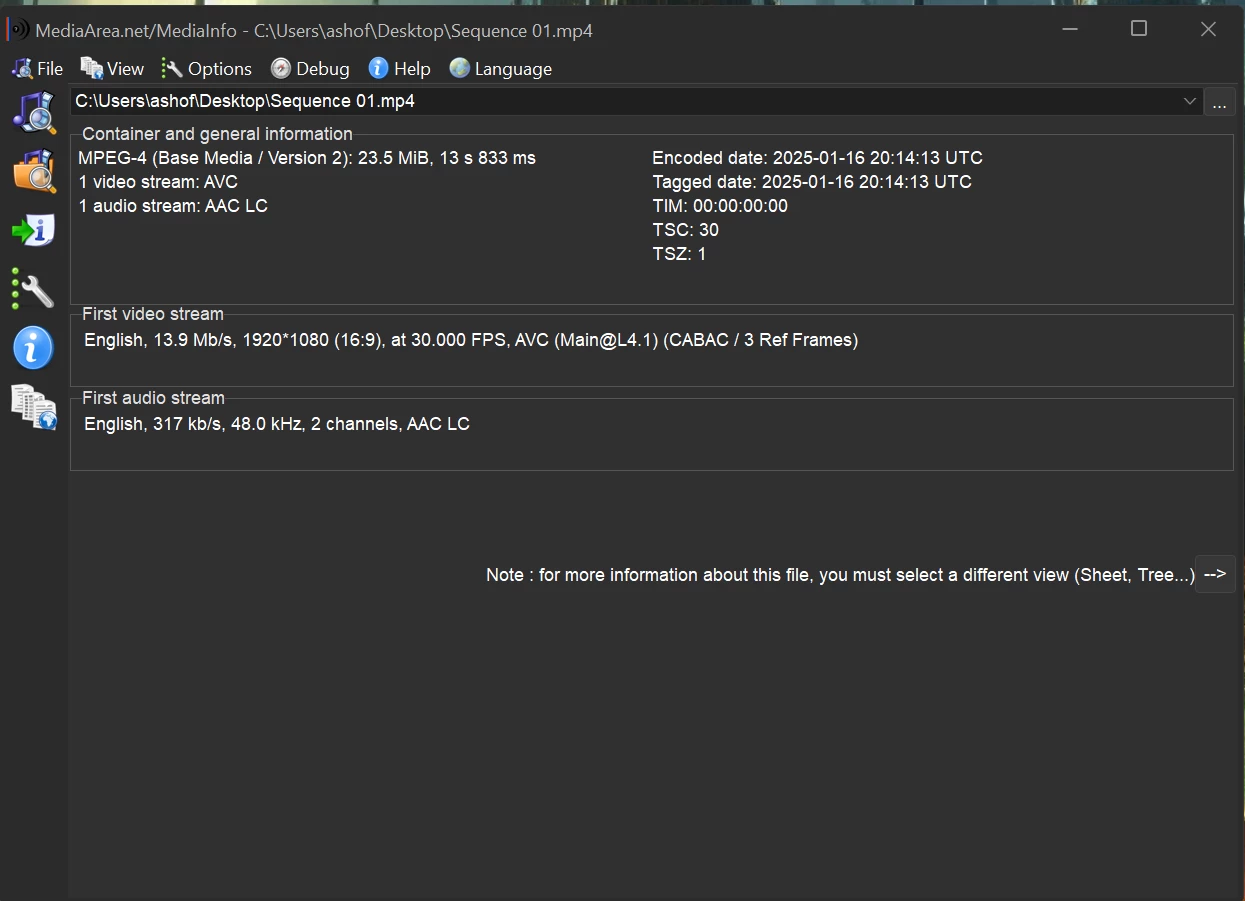Maximize the MediaInfo window
The width and height of the screenshot is (1245, 901).
tap(1138, 29)
